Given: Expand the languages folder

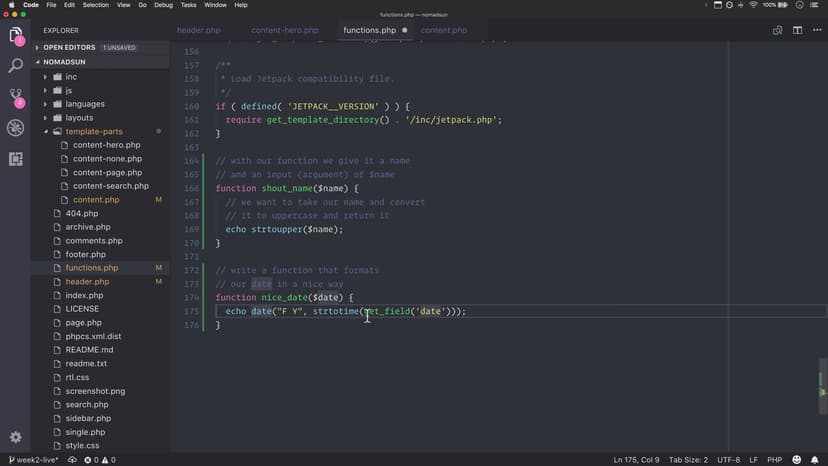Looking at the screenshot, I should tap(84, 104).
